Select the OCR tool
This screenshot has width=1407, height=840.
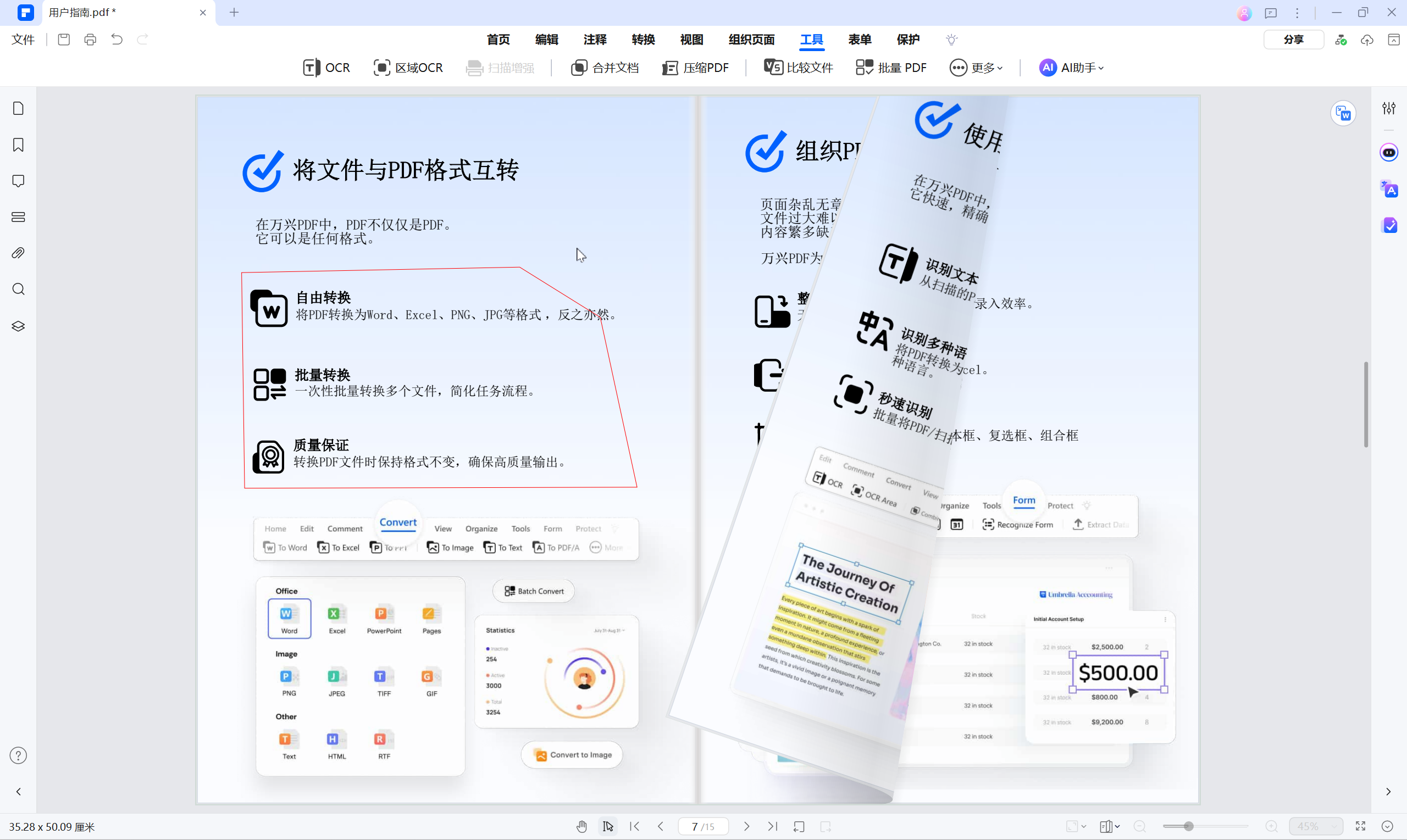326,68
